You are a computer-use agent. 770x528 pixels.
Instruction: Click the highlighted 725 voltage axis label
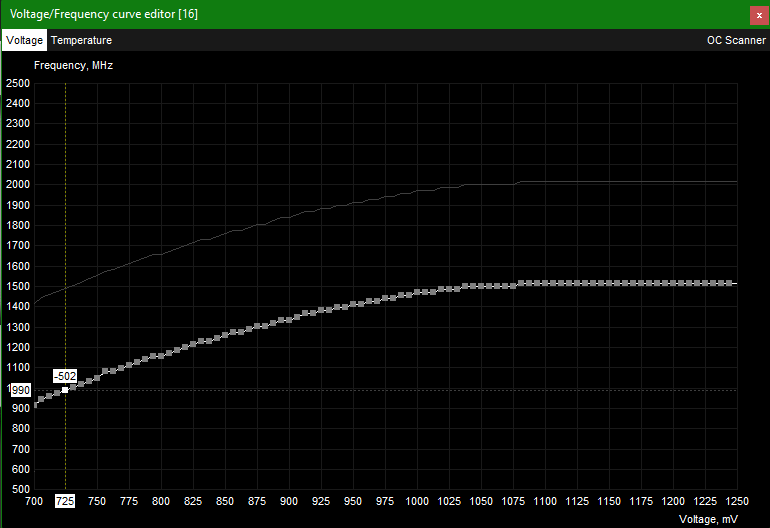(65, 501)
